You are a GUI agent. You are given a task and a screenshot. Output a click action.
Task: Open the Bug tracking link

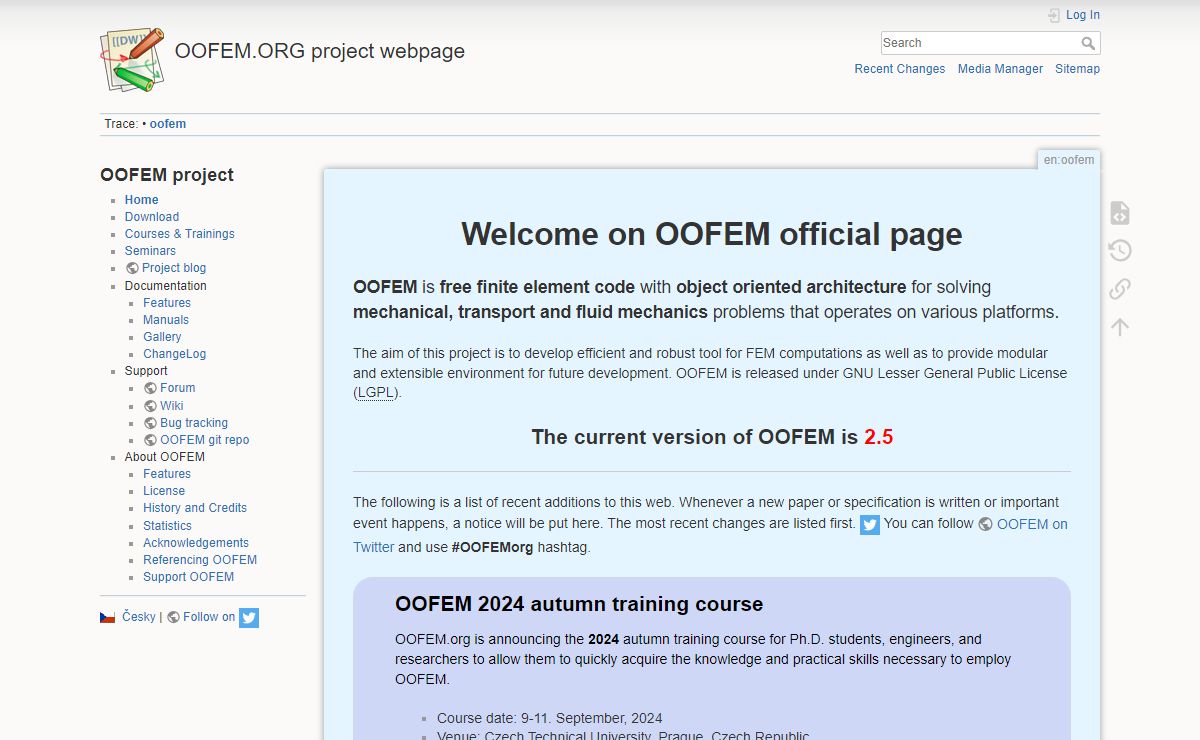point(194,423)
